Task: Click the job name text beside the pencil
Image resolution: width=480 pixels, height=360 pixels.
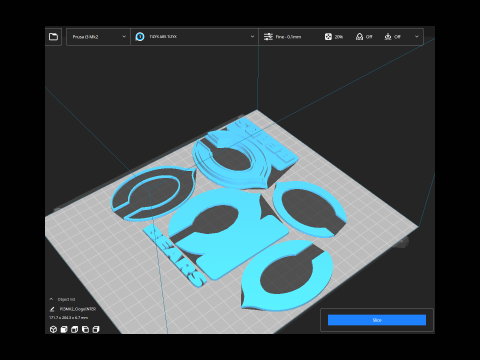Action: (78, 309)
